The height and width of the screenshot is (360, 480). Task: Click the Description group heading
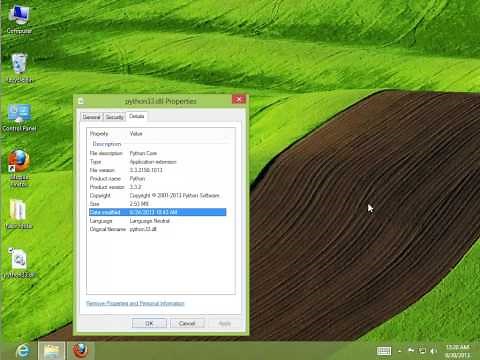(x=107, y=144)
